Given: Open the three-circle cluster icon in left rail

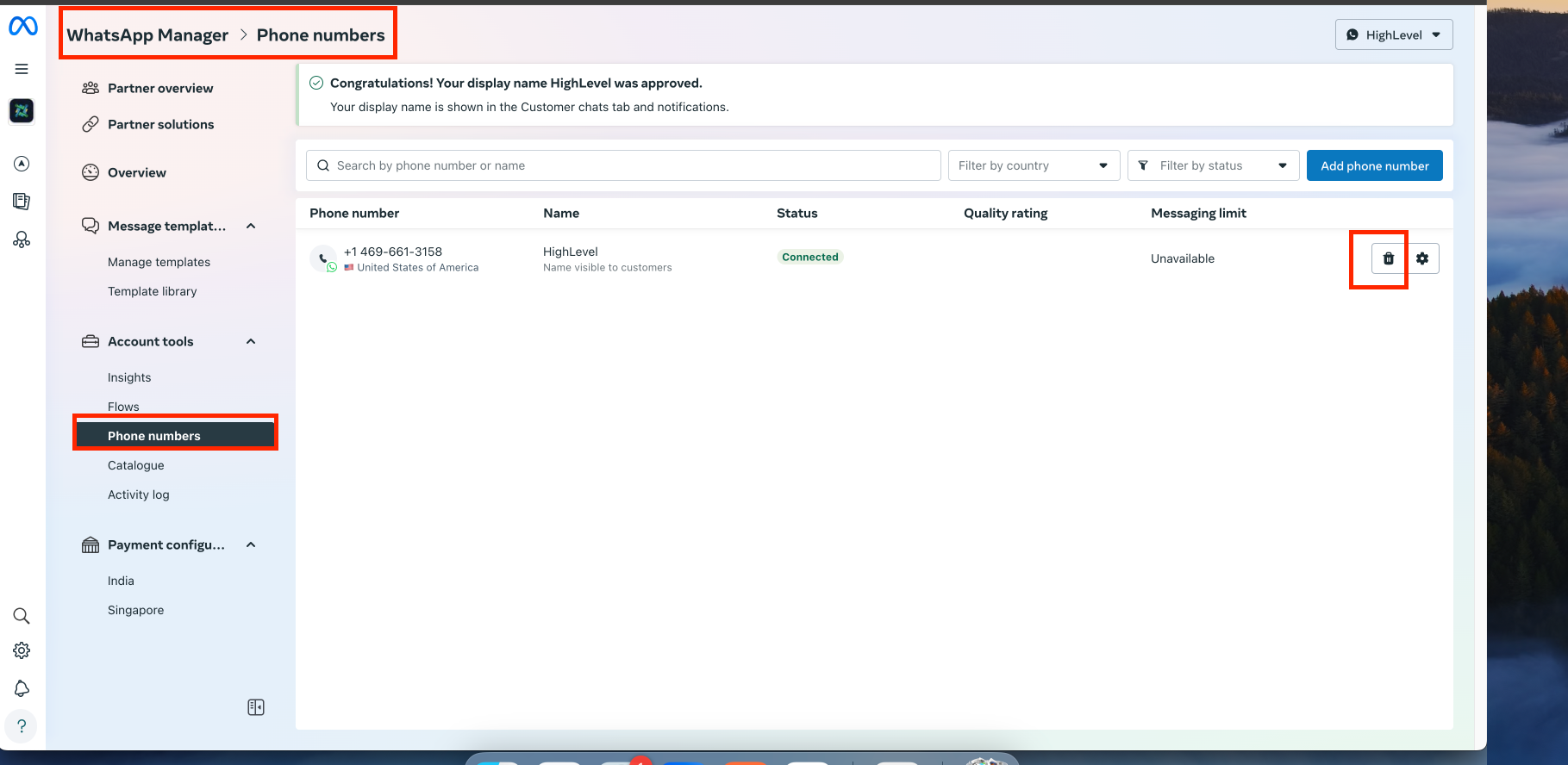Looking at the screenshot, I should [22, 239].
